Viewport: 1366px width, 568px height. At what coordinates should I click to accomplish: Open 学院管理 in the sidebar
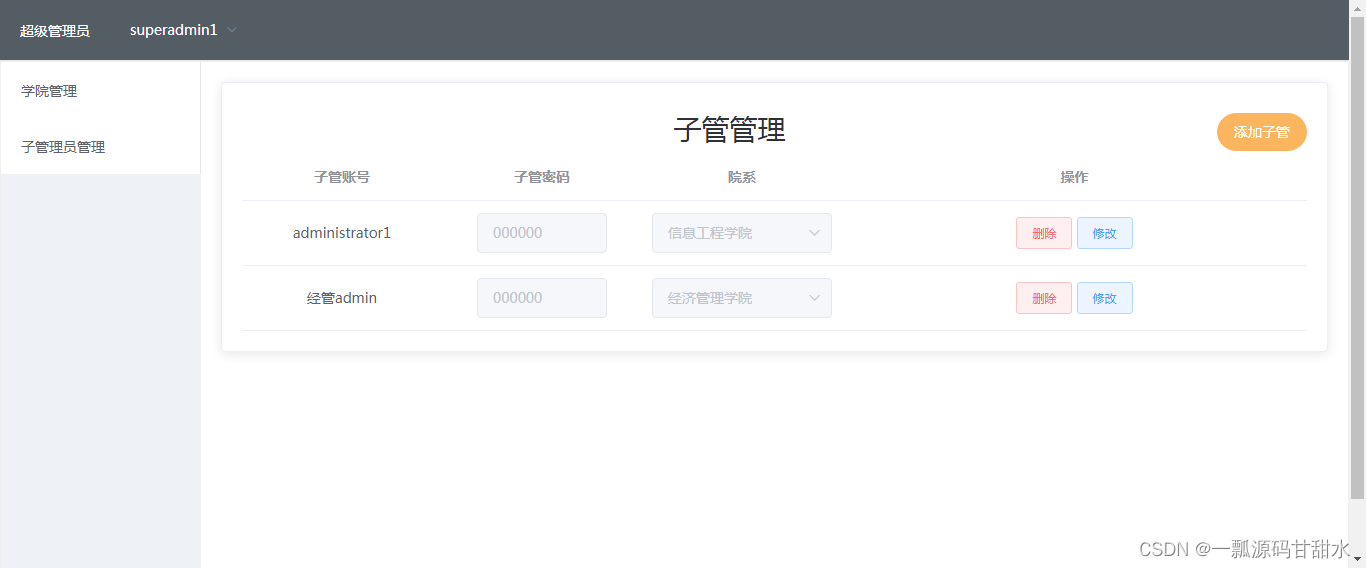pos(100,91)
